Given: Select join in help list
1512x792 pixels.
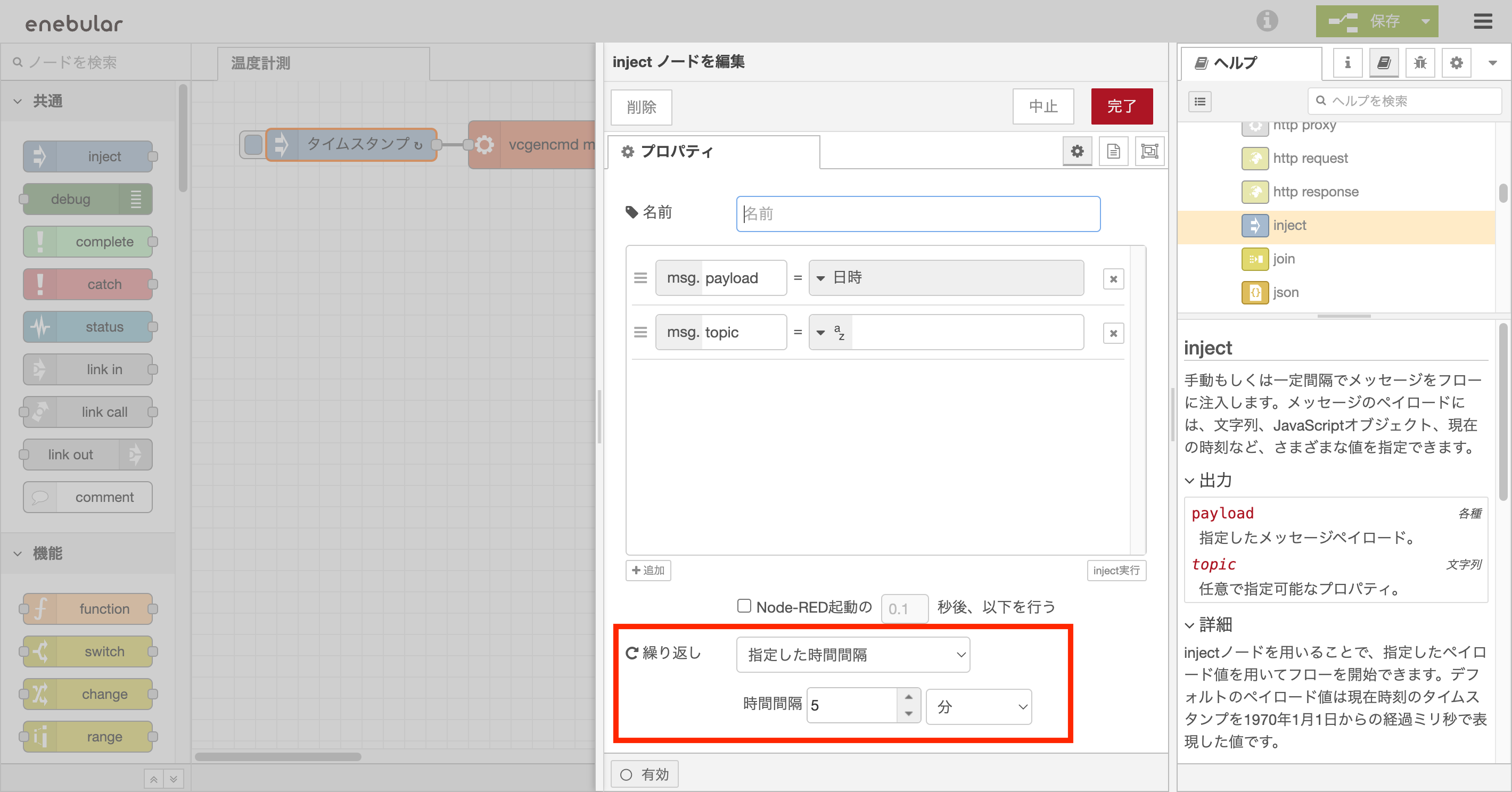Looking at the screenshot, I should (x=1336, y=259).
